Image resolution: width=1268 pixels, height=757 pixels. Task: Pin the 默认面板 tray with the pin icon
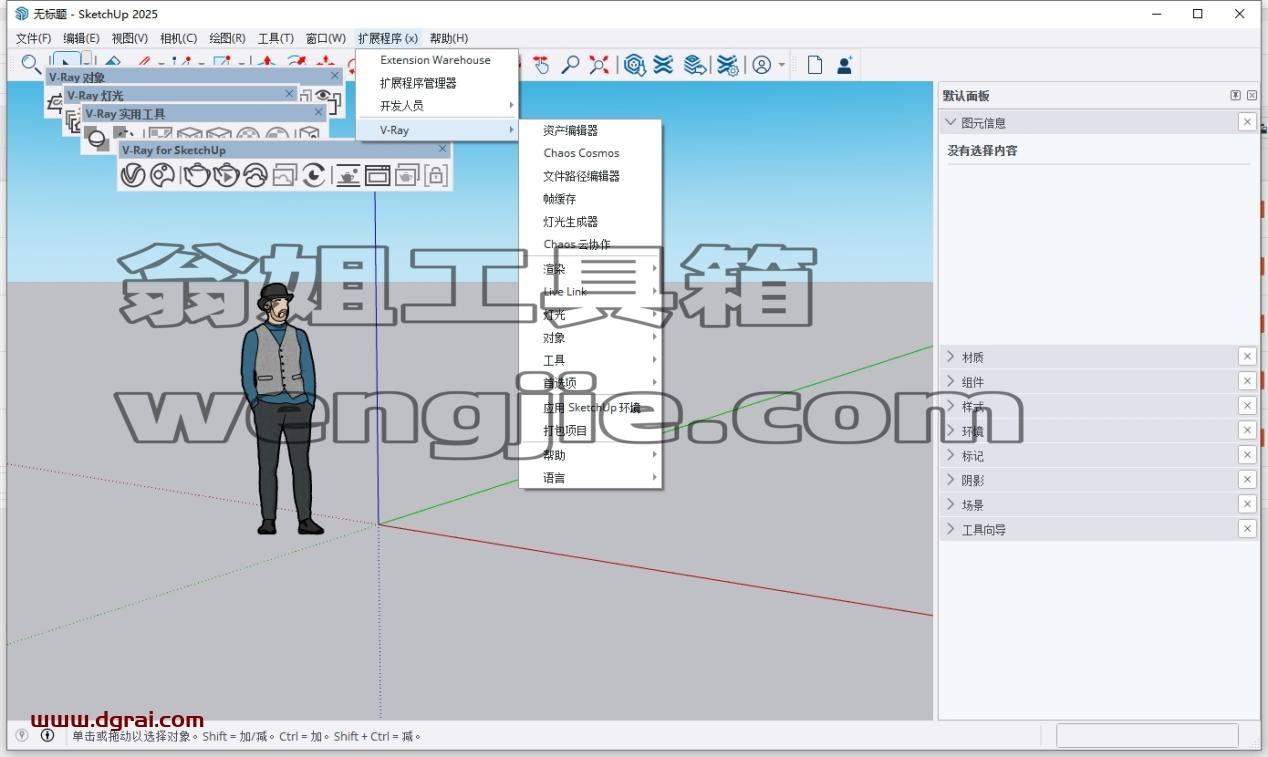click(x=1236, y=95)
